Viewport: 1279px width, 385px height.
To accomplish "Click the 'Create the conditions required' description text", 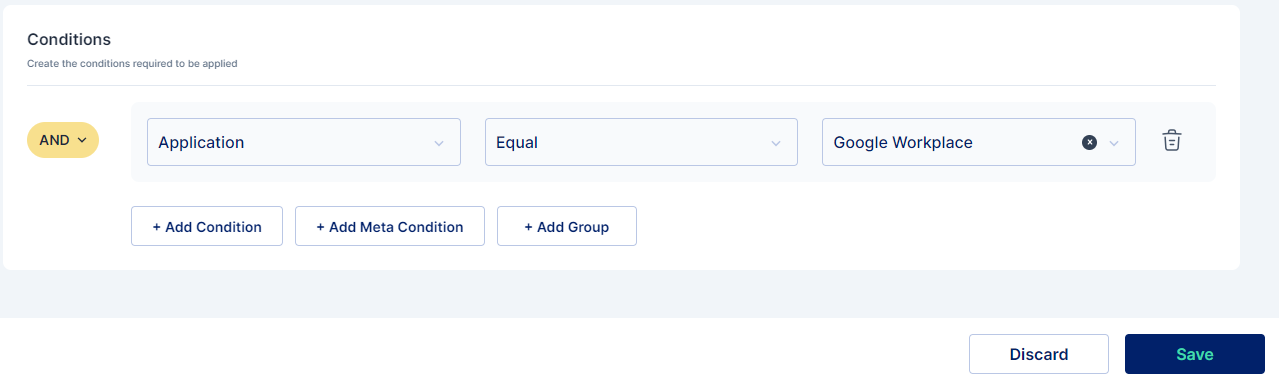I will pos(132,64).
